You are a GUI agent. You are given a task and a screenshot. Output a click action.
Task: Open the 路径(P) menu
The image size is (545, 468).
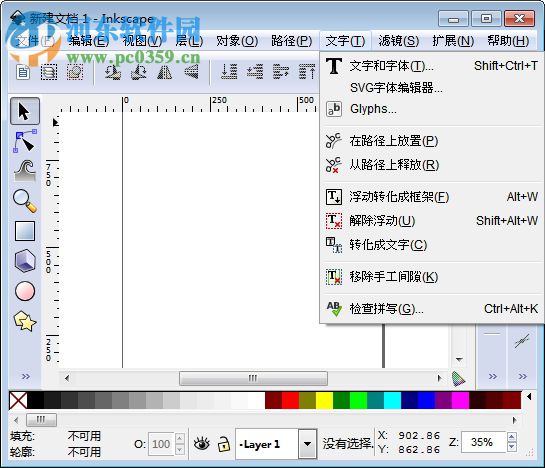click(x=291, y=41)
